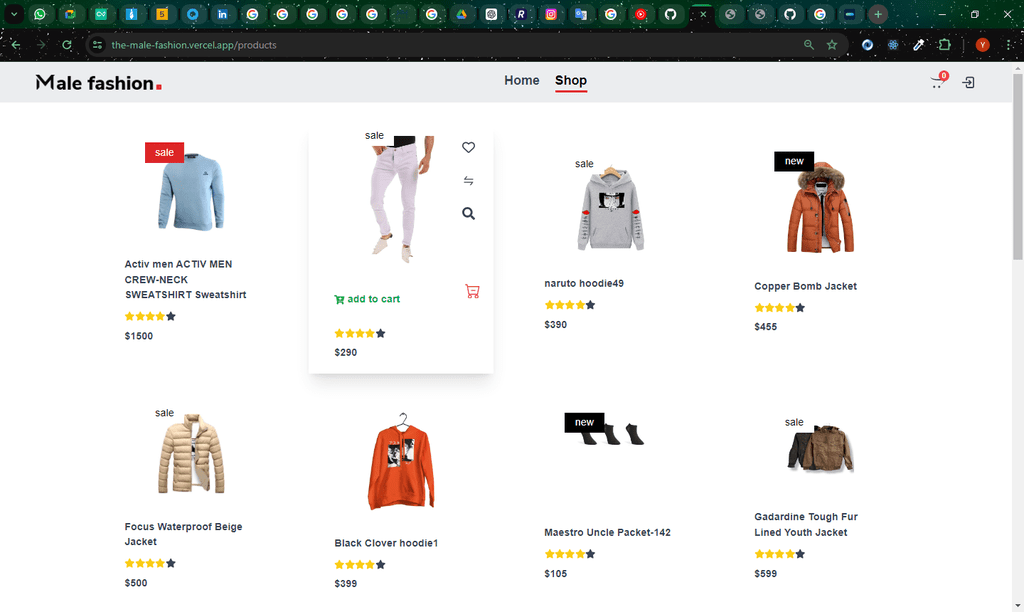Click the compare arrows icon on jeans card

click(x=468, y=180)
